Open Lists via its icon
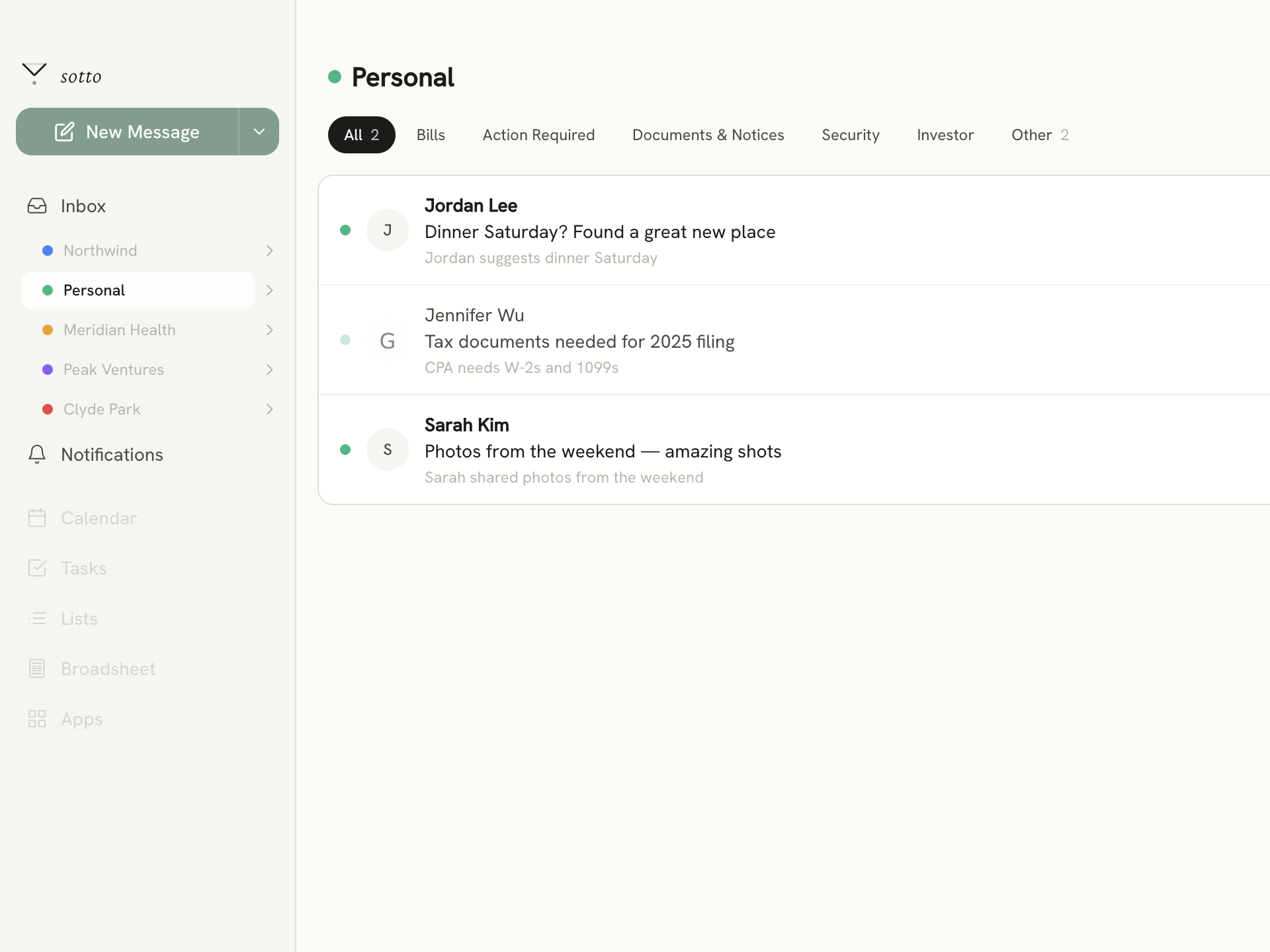 [x=37, y=618]
